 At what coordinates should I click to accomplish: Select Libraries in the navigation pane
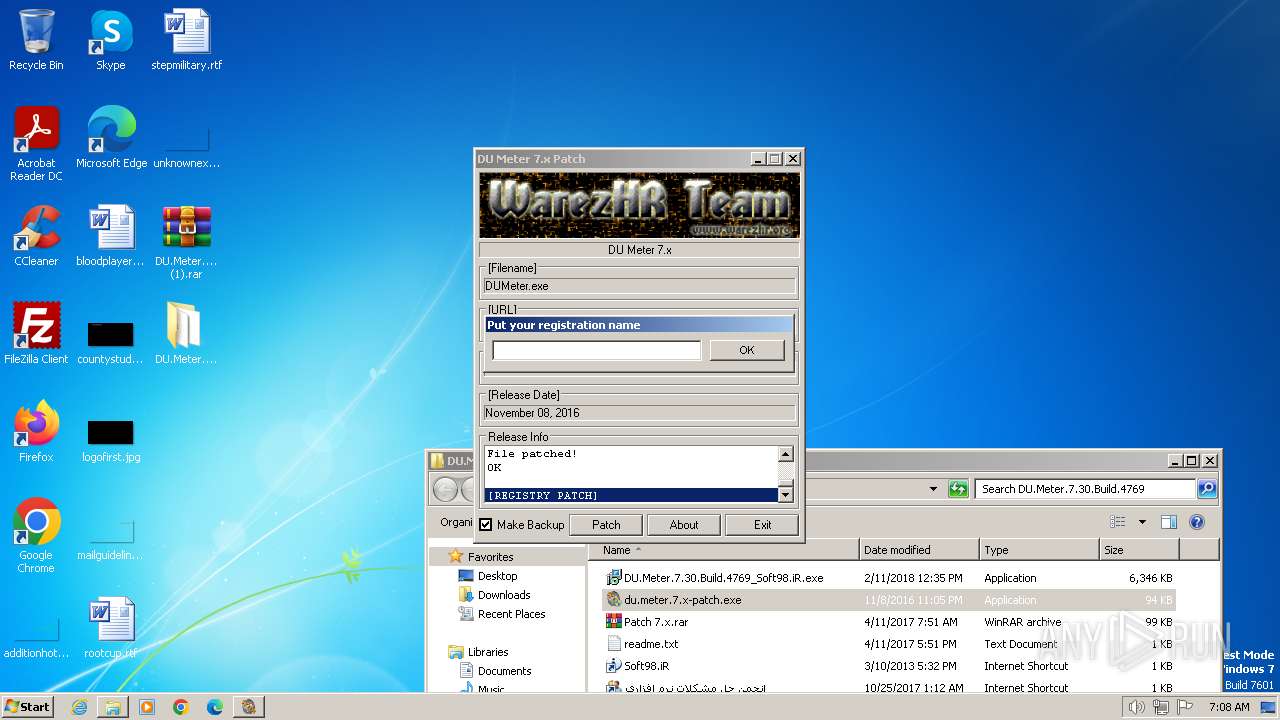488,652
